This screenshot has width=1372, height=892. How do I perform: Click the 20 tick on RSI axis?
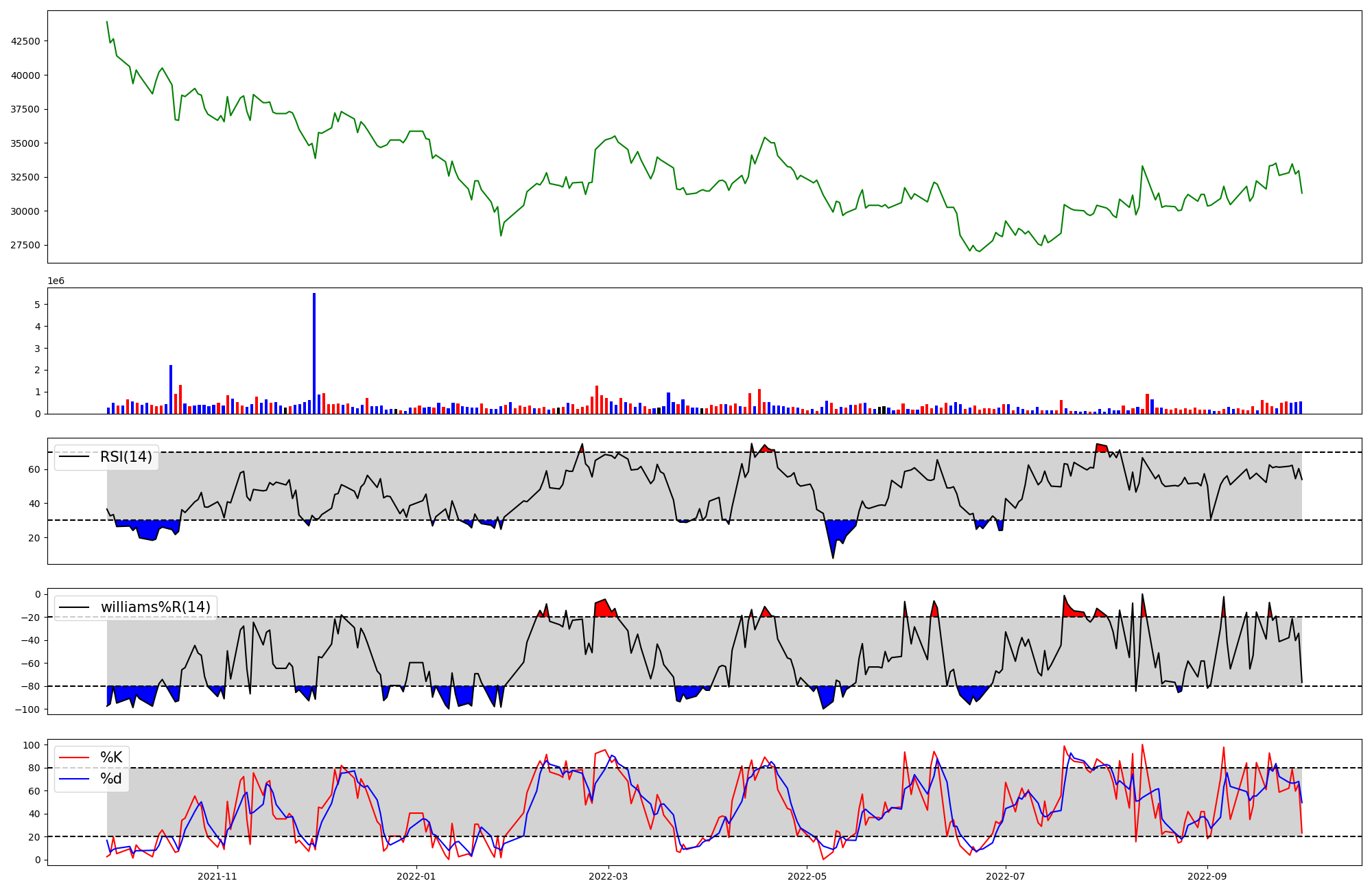(x=34, y=539)
